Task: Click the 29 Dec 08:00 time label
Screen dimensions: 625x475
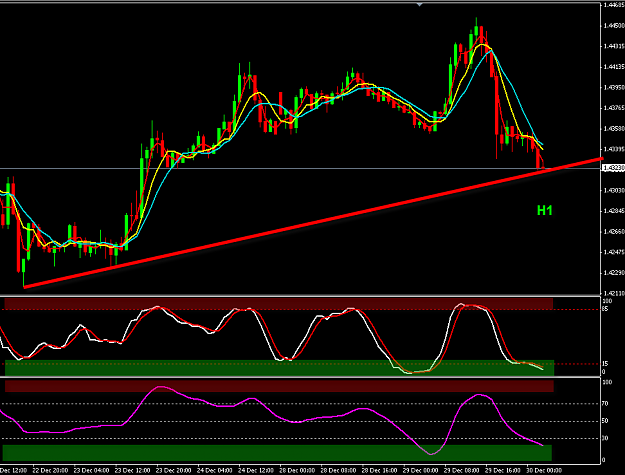Action: [462, 471]
